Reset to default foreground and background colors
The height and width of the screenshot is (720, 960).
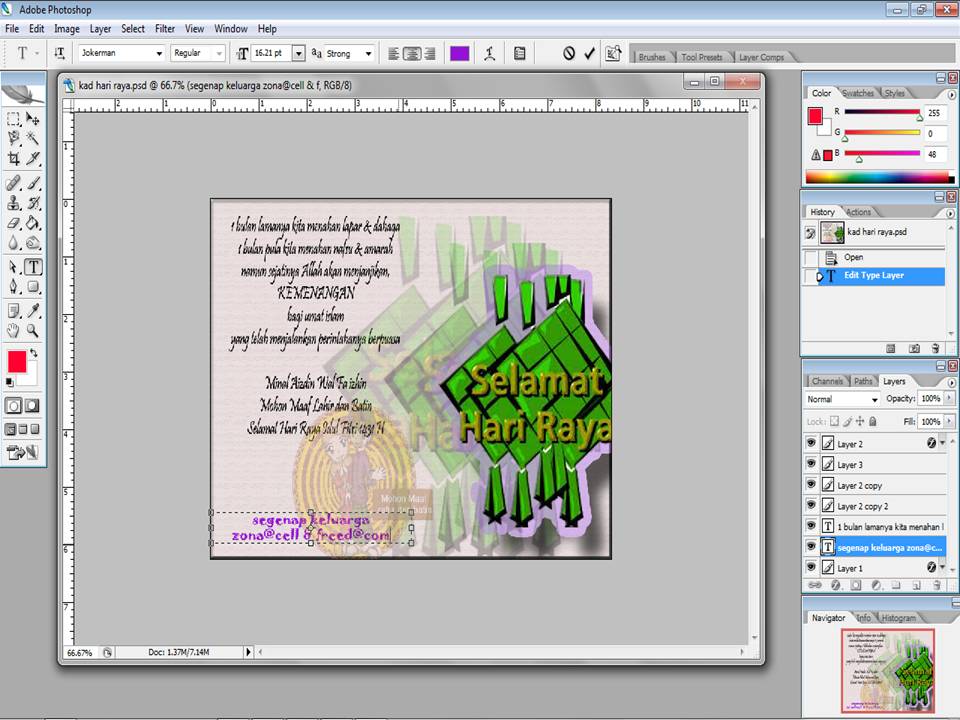[x=9, y=382]
